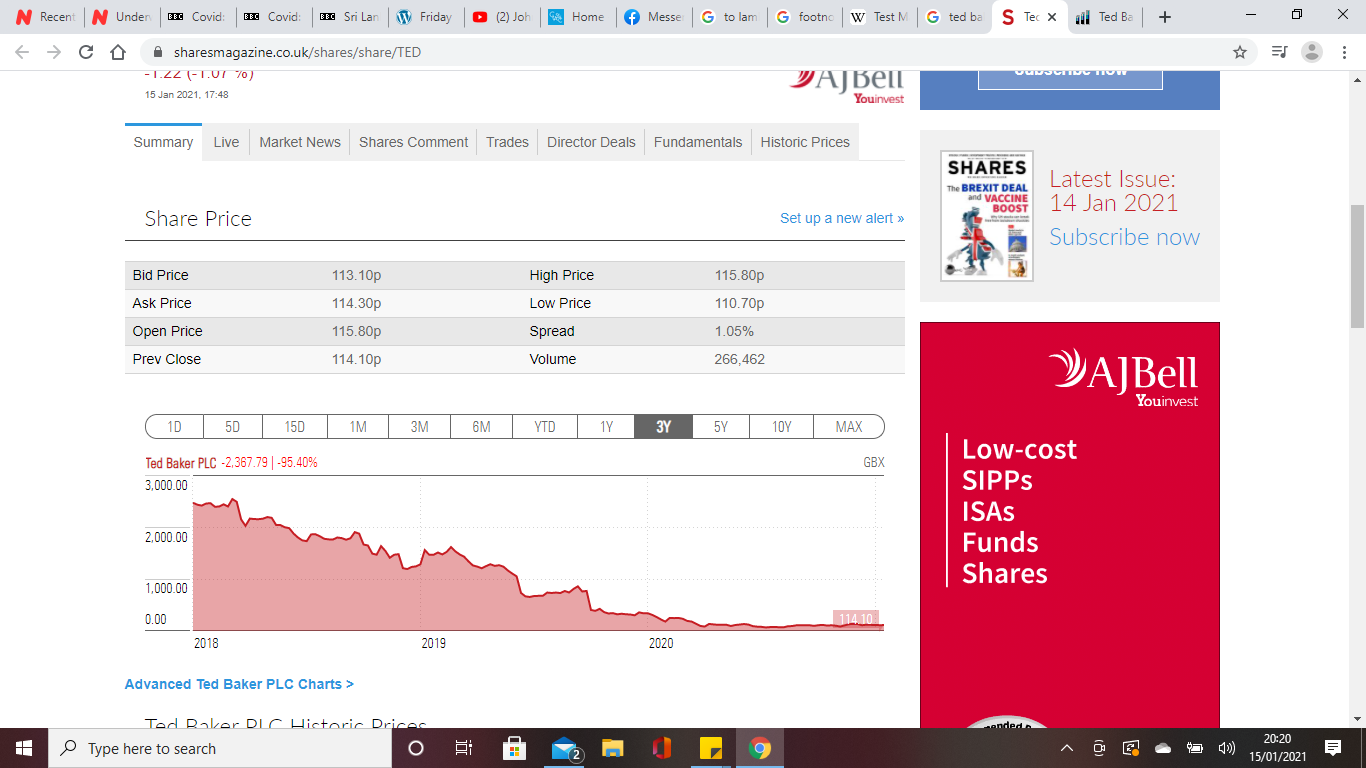Switch chart range to 5Y
Image resolution: width=1366 pixels, height=768 pixels.
pyautogui.click(x=720, y=427)
